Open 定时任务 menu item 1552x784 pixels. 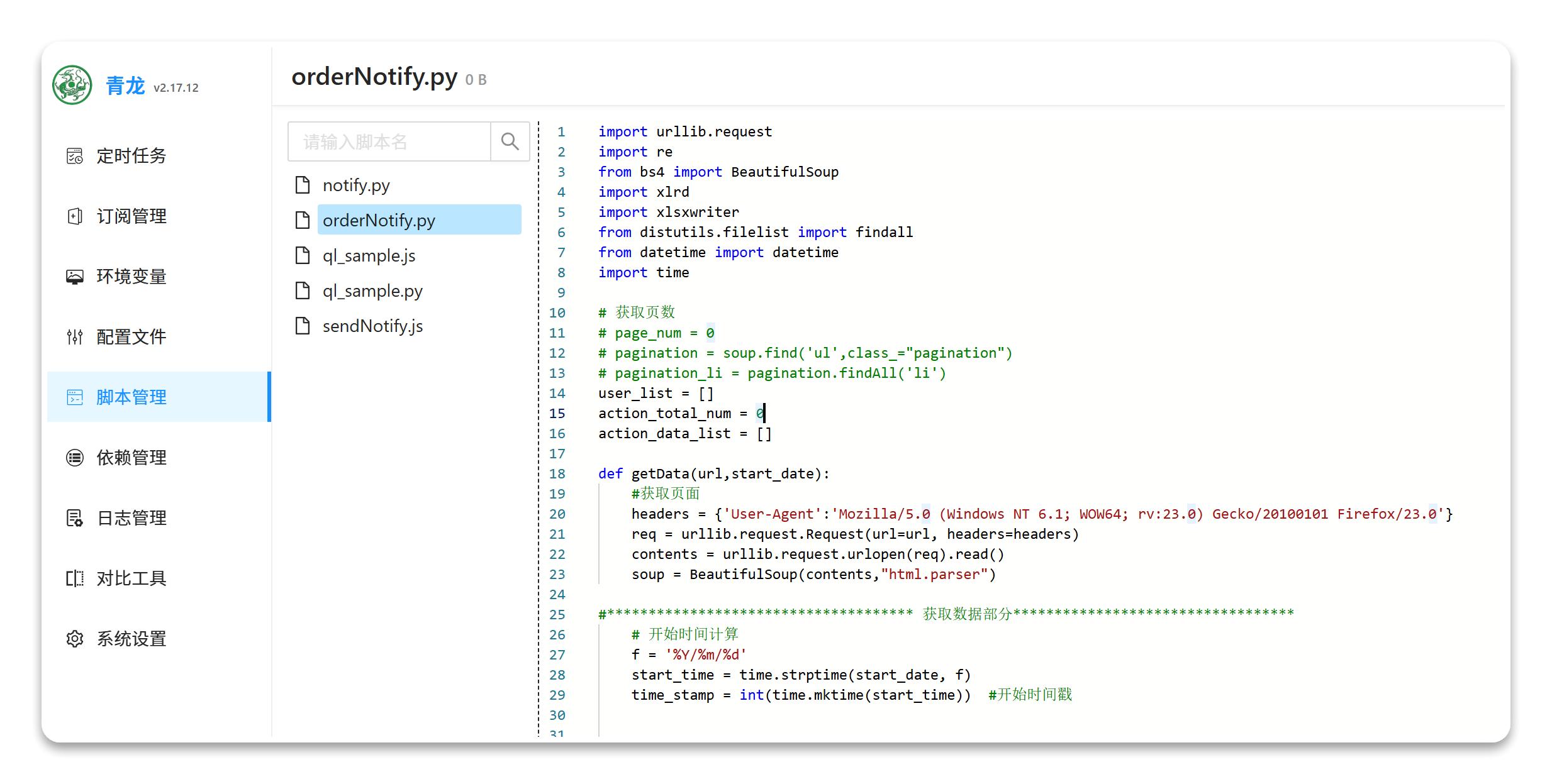pos(159,156)
